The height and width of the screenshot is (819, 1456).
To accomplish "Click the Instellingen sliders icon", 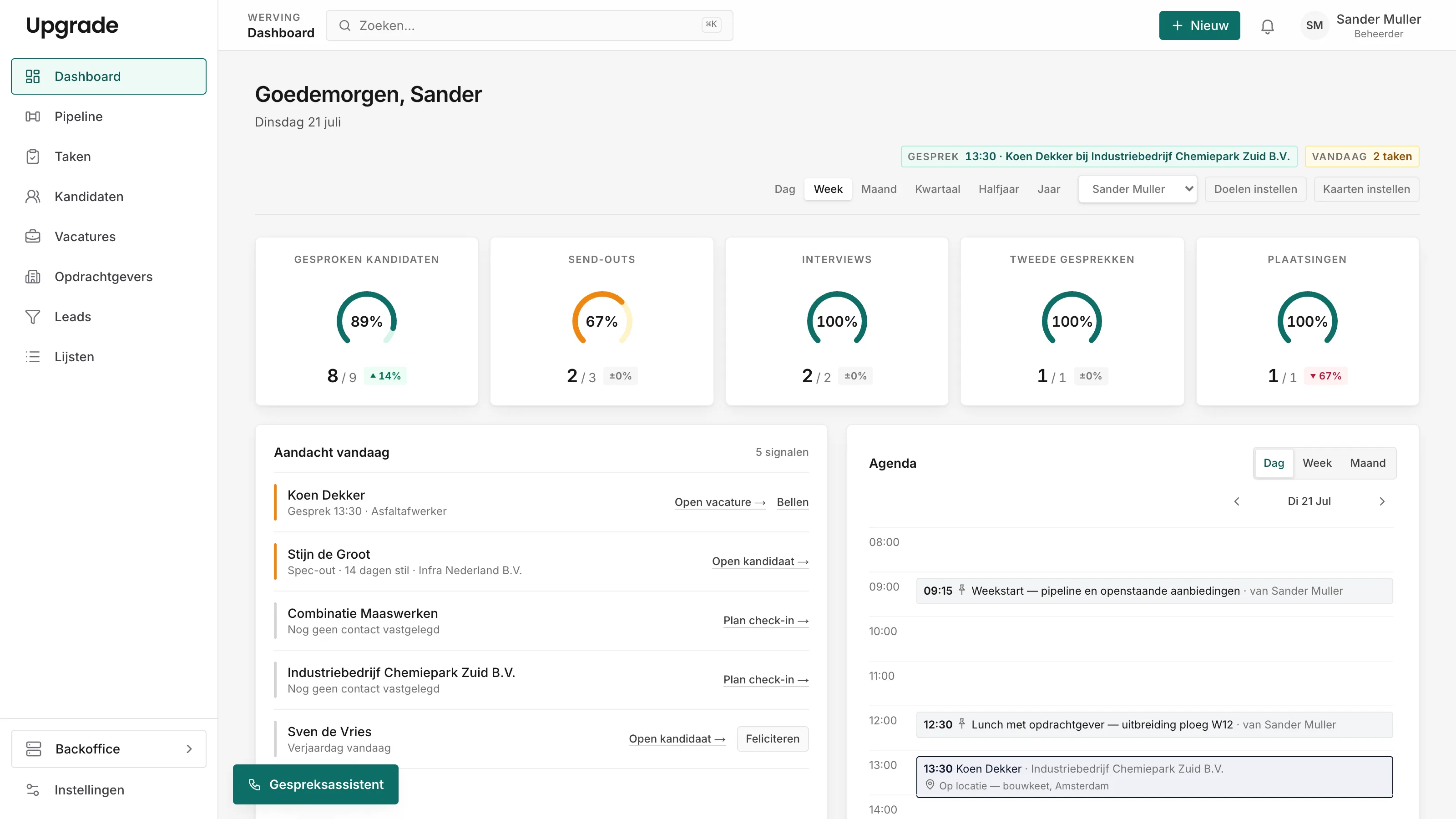I will point(33,789).
